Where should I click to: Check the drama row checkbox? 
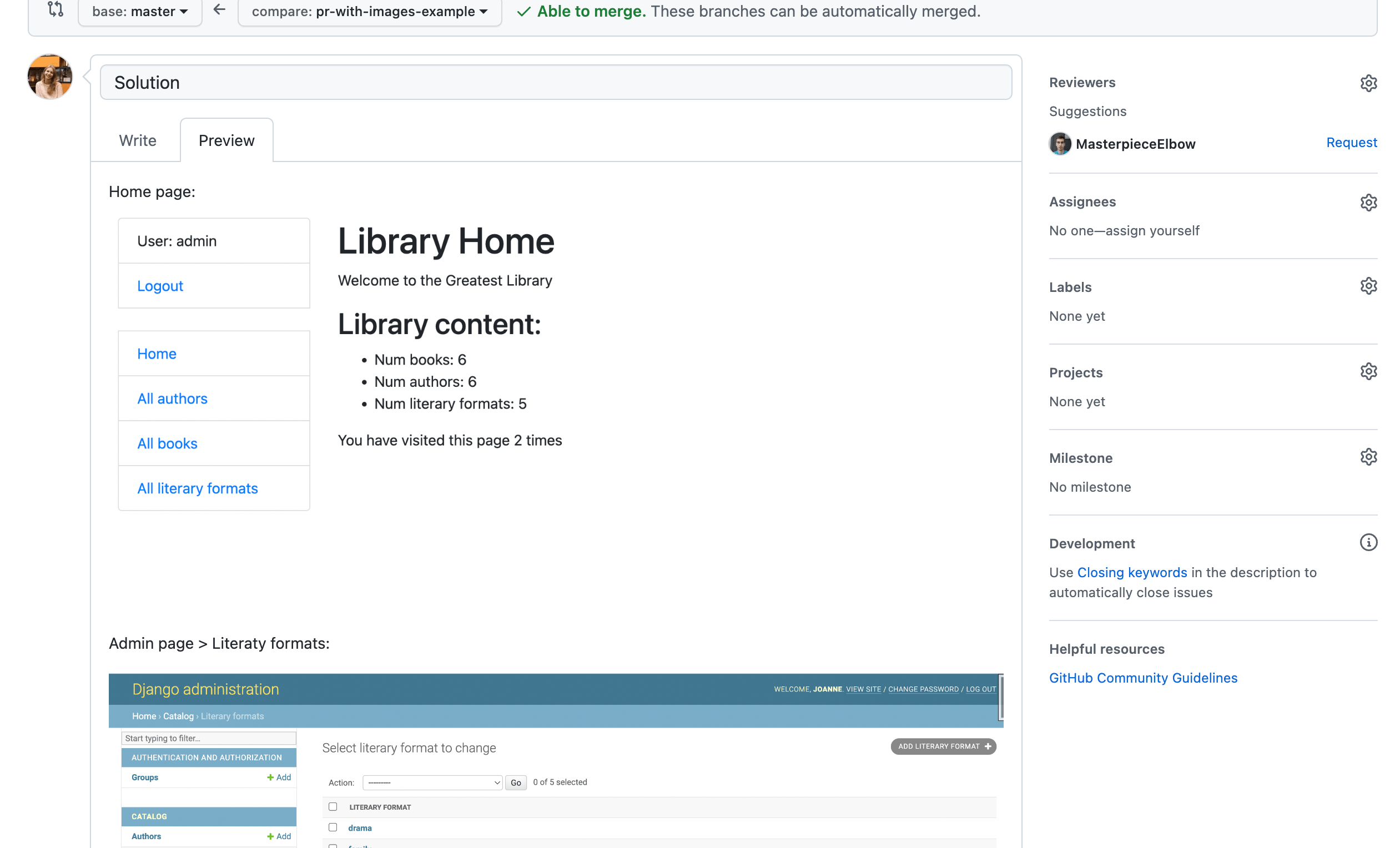click(333, 827)
